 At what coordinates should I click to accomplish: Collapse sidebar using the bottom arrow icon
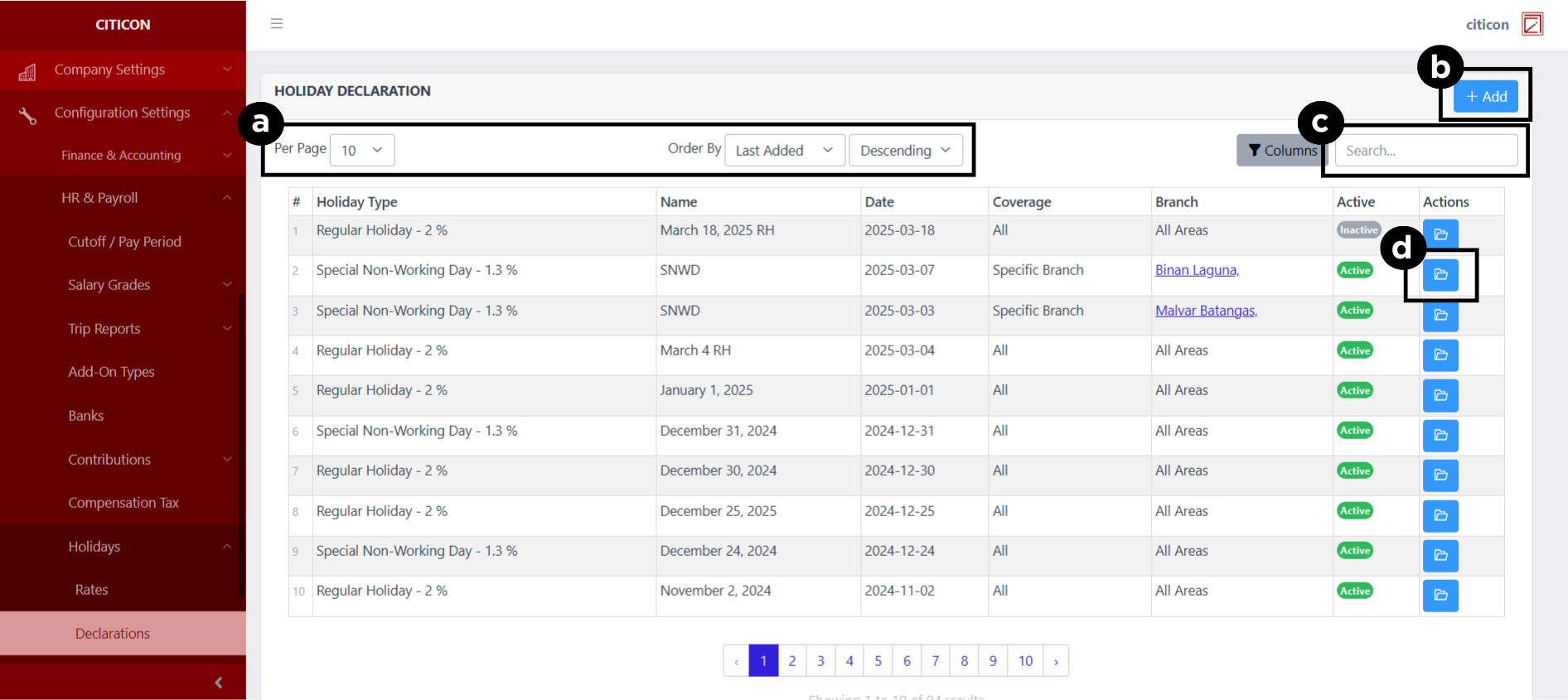218,683
